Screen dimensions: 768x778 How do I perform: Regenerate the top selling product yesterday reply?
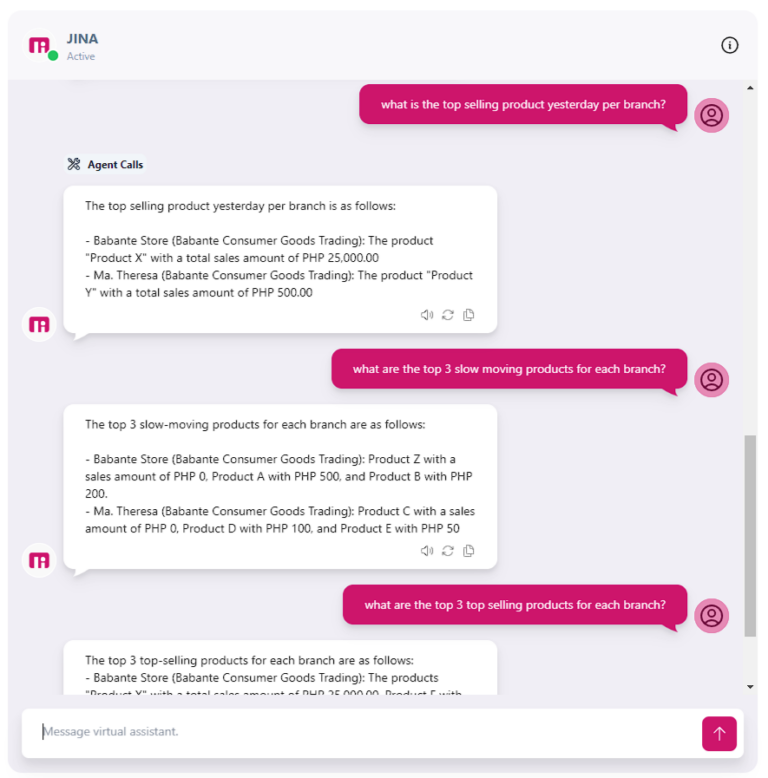pos(448,315)
